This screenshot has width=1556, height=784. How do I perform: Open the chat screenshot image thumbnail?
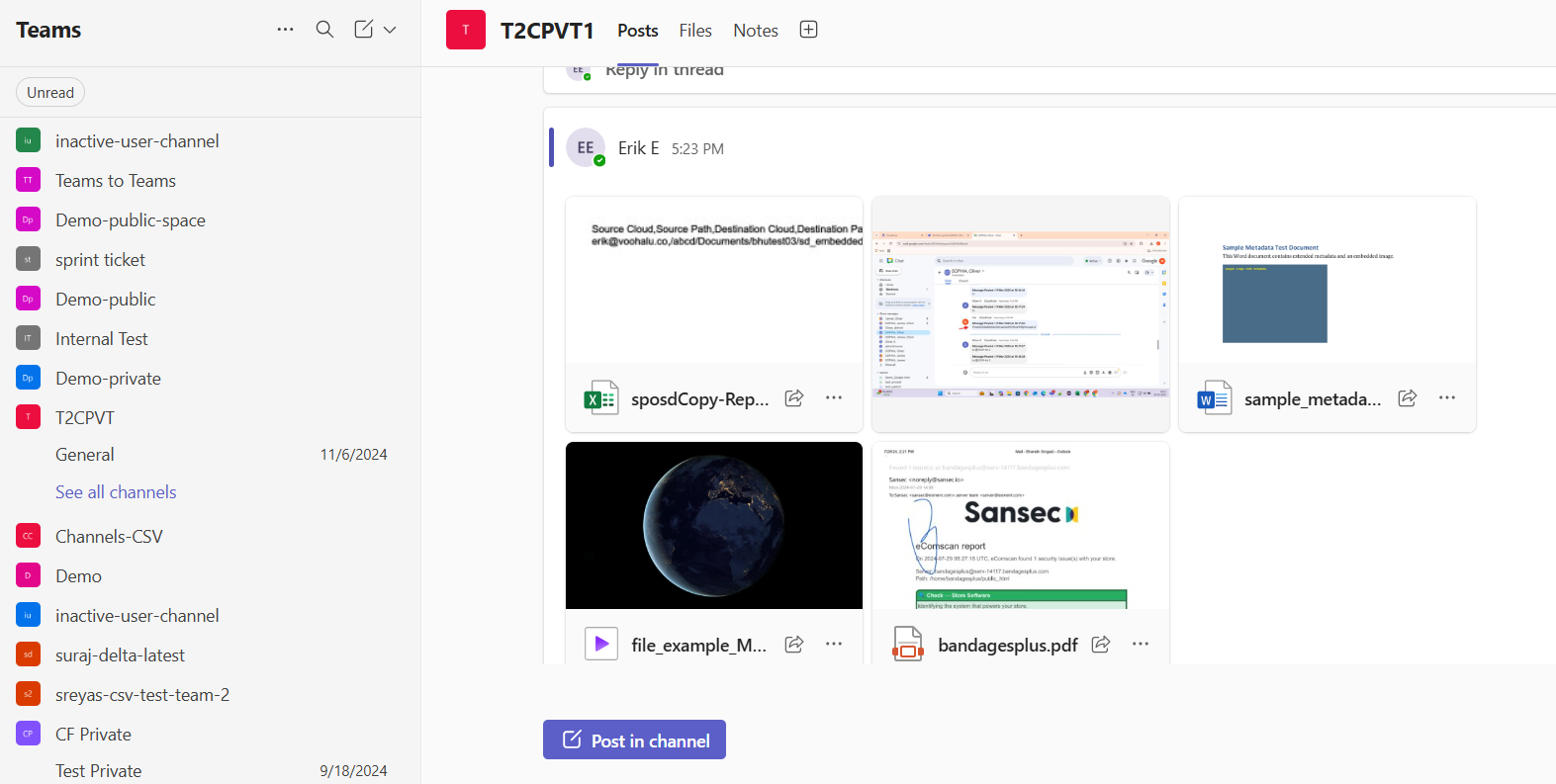coord(1021,314)
